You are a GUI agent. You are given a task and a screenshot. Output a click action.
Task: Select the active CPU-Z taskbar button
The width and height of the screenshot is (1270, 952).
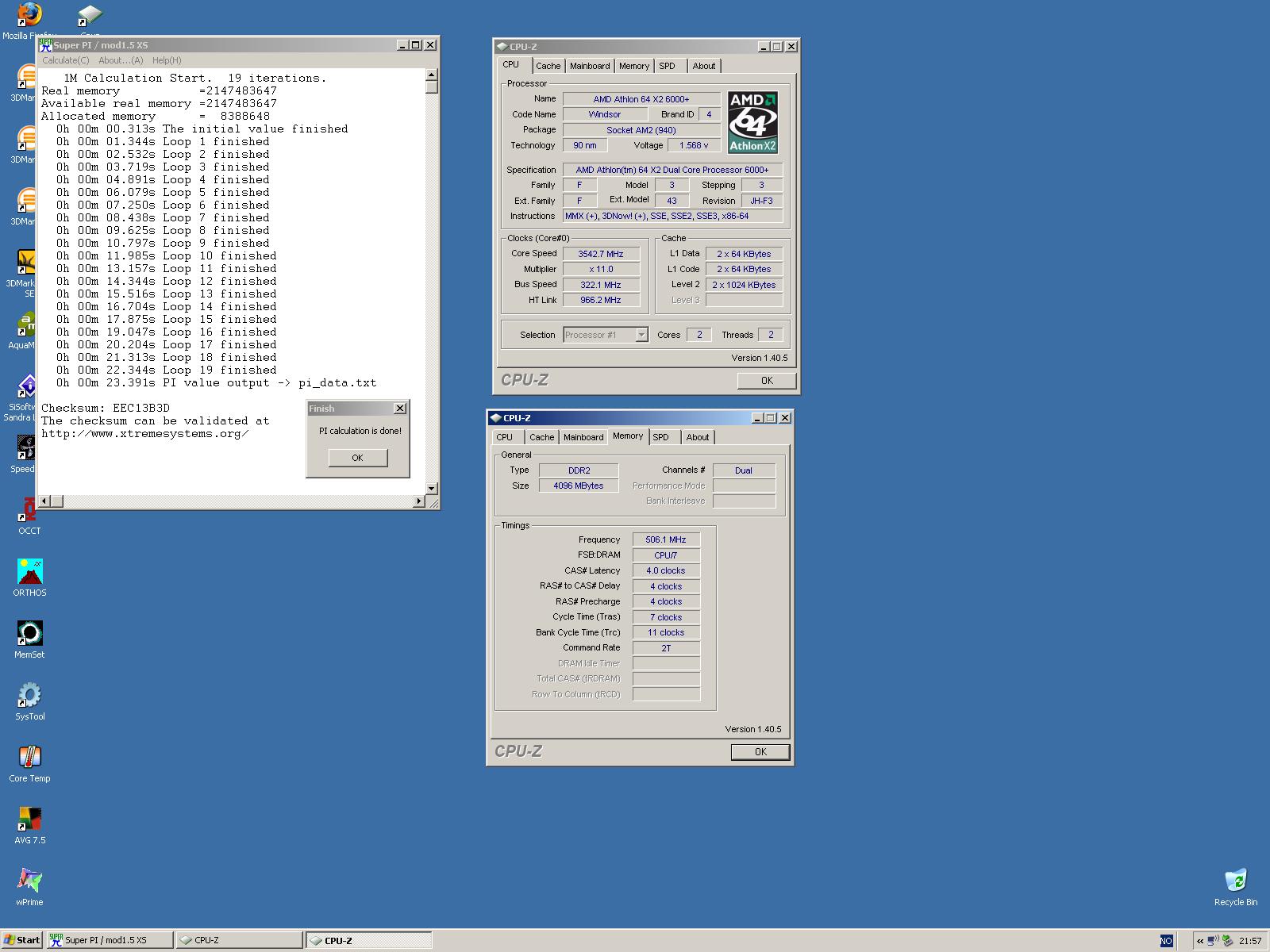(369, 940)
